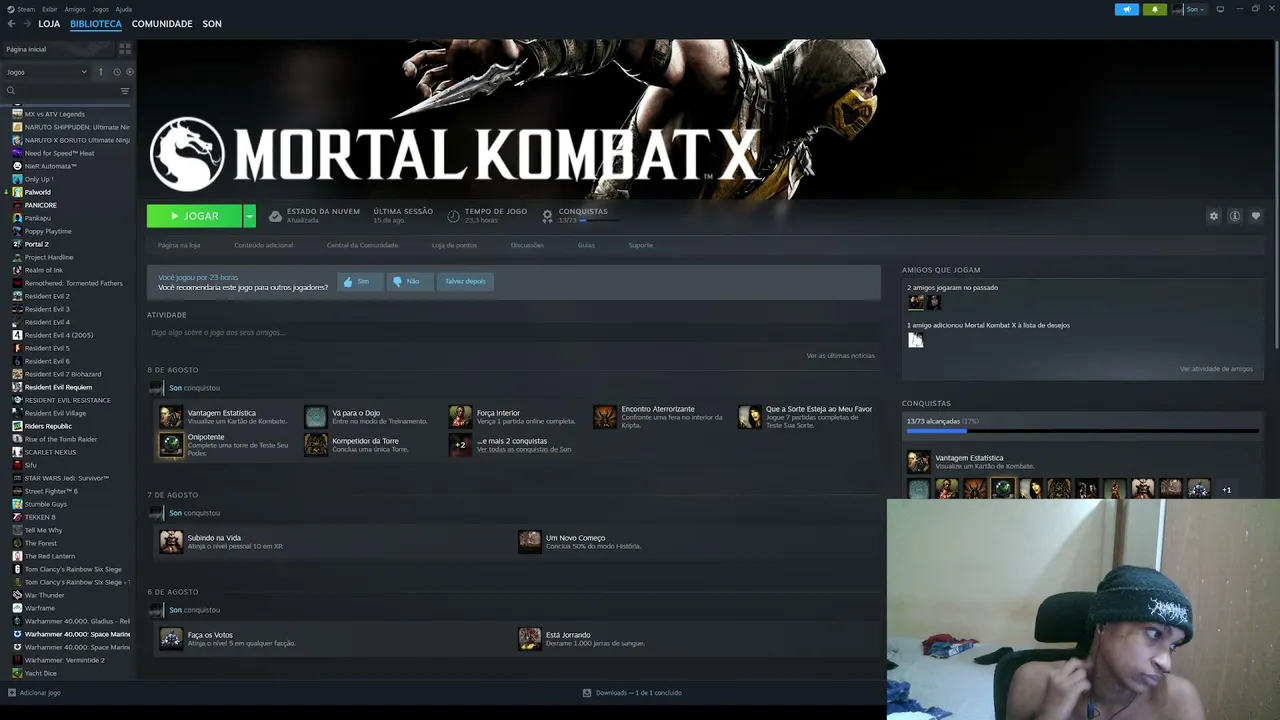Image resolution: width=1280 pixels, height=720 pixels.
Task: Open the Amigos menu
Action: tap(75, 9)
